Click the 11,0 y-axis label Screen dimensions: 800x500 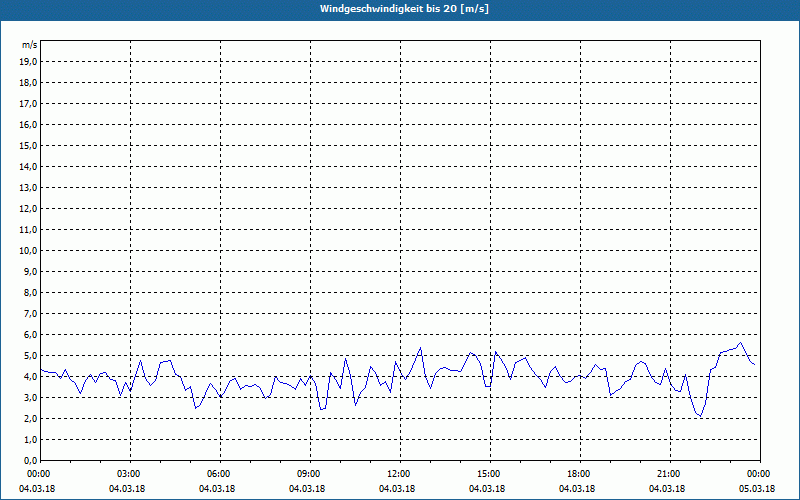29,230
